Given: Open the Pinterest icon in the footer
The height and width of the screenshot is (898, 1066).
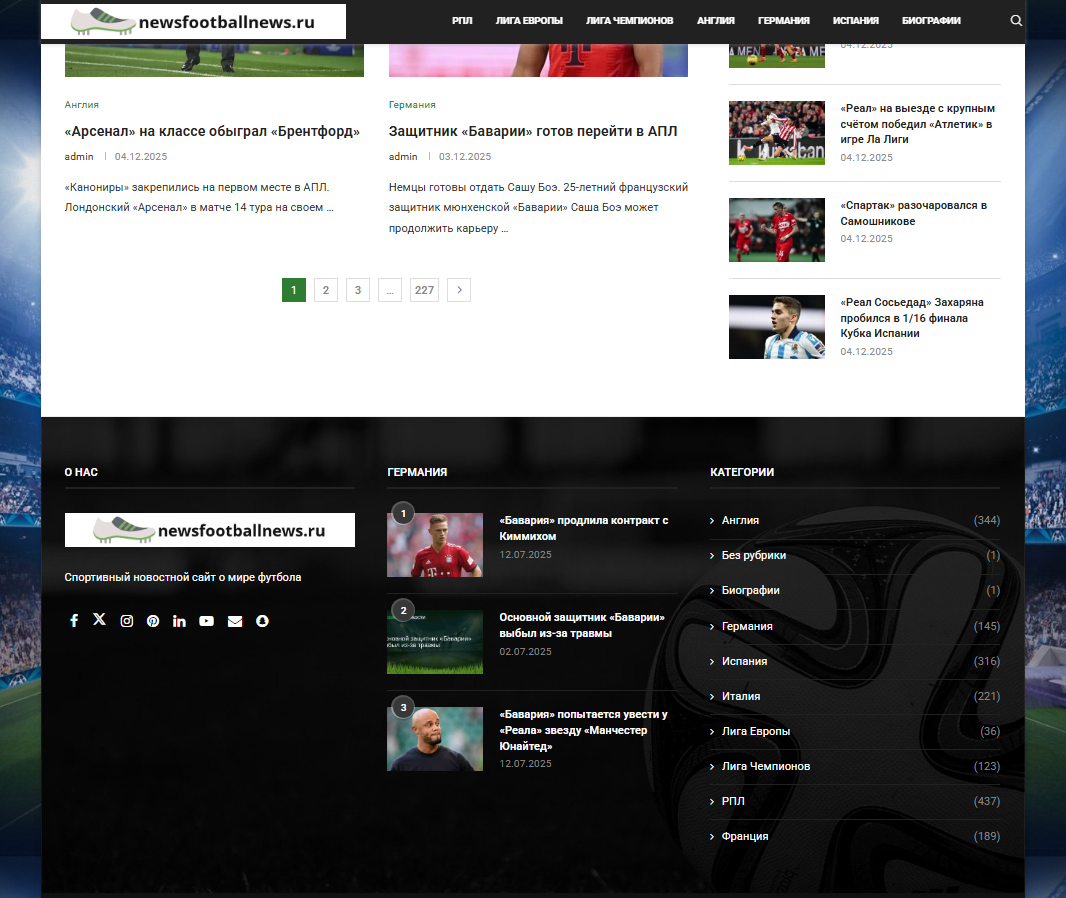Looking at the screenshot, I should (153, 621).
